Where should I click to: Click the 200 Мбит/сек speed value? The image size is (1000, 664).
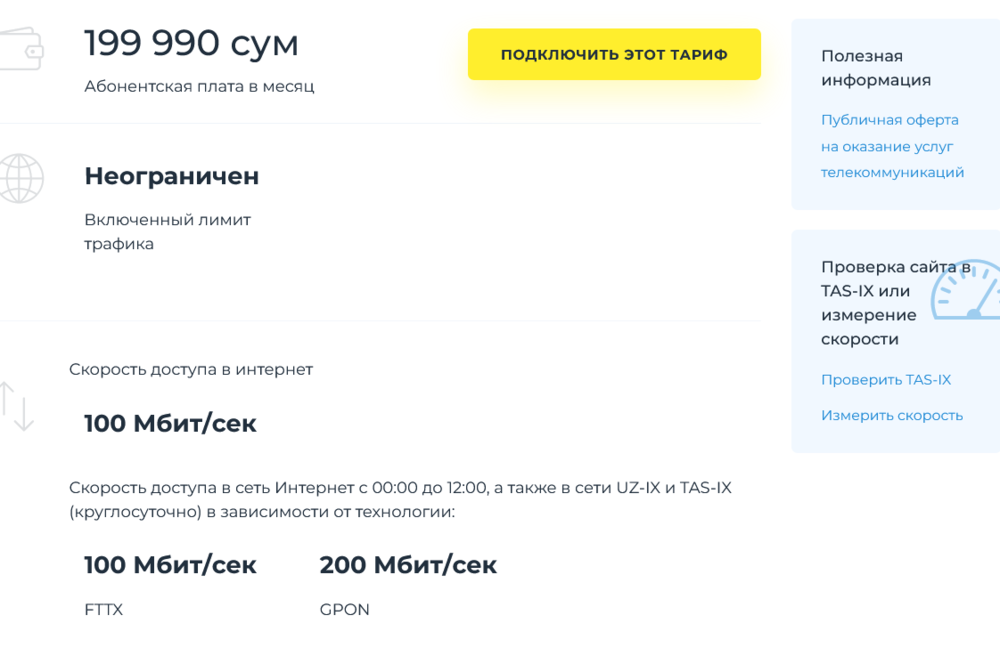point(408,565)
